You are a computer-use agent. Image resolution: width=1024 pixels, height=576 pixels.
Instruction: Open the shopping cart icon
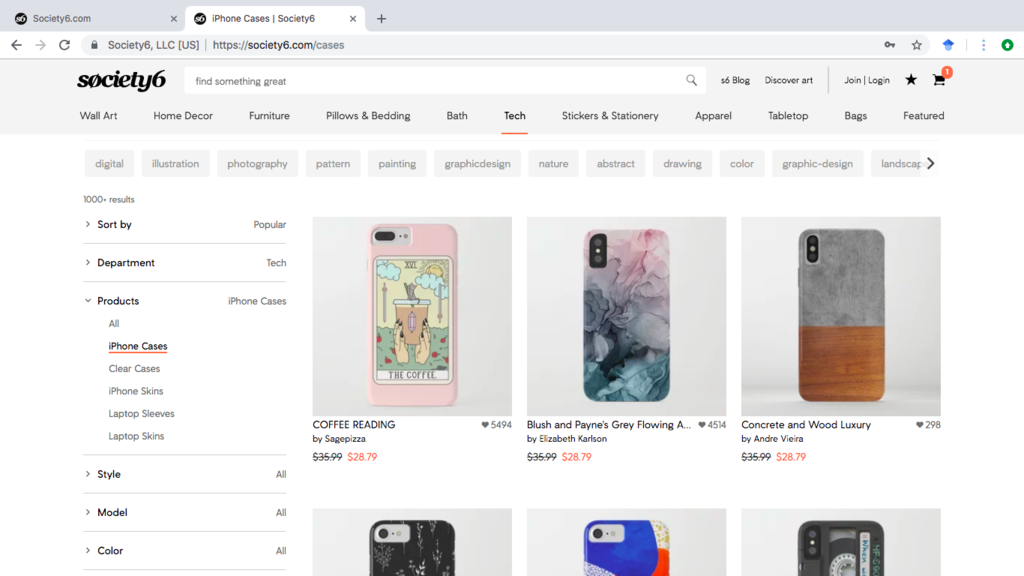pyautogui.click(x=939, y=80)
